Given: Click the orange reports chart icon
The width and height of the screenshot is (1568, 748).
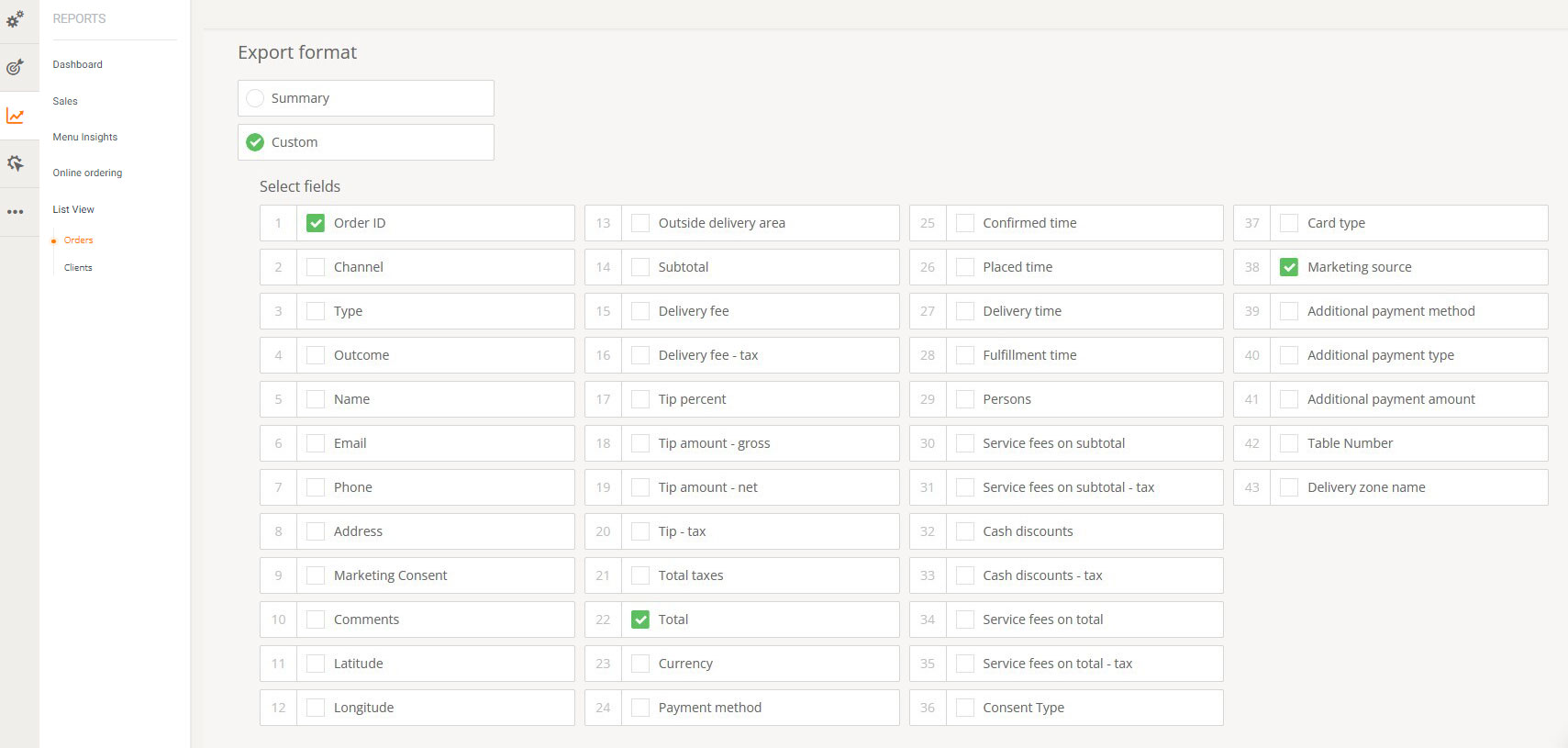Looking at the screenshot, I should coord(16,116).
